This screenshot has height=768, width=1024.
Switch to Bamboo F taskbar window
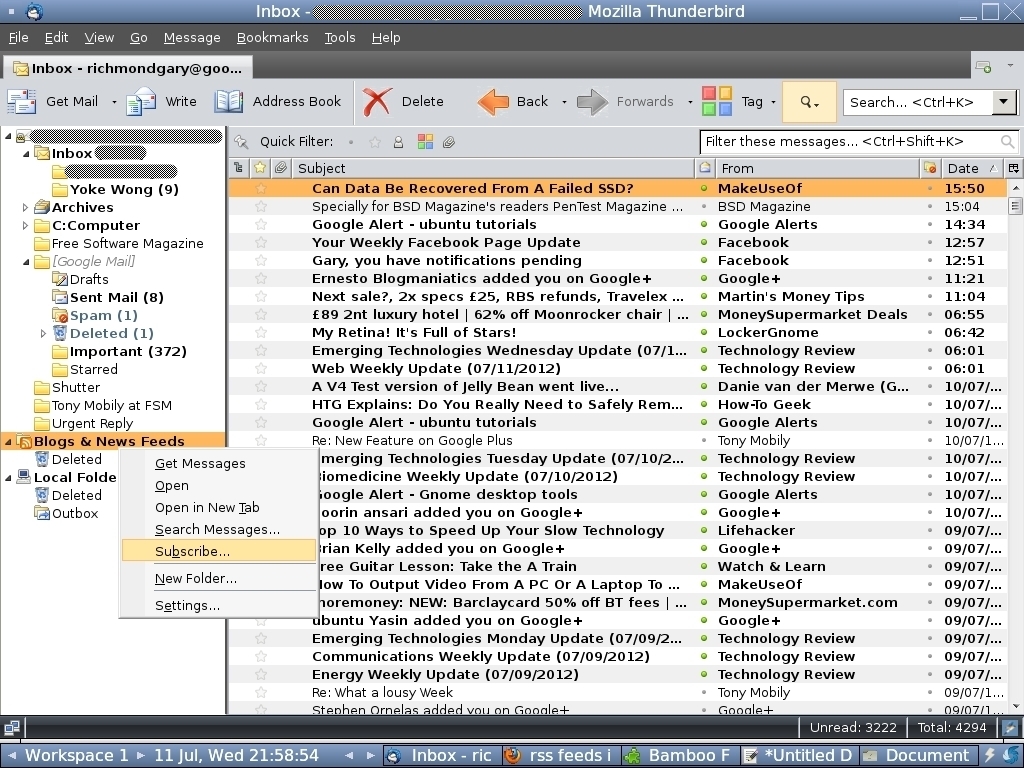679,756
